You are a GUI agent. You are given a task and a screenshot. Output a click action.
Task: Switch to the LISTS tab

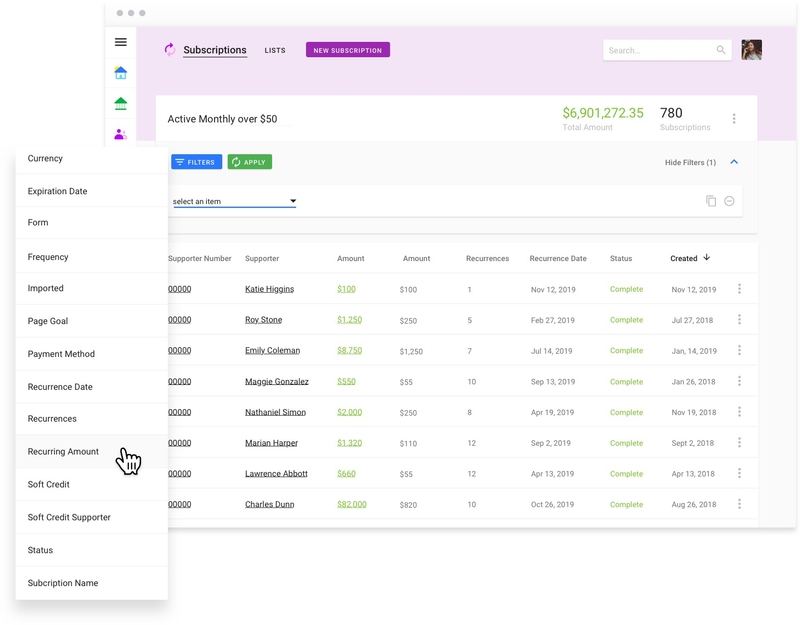pos(275,49)
